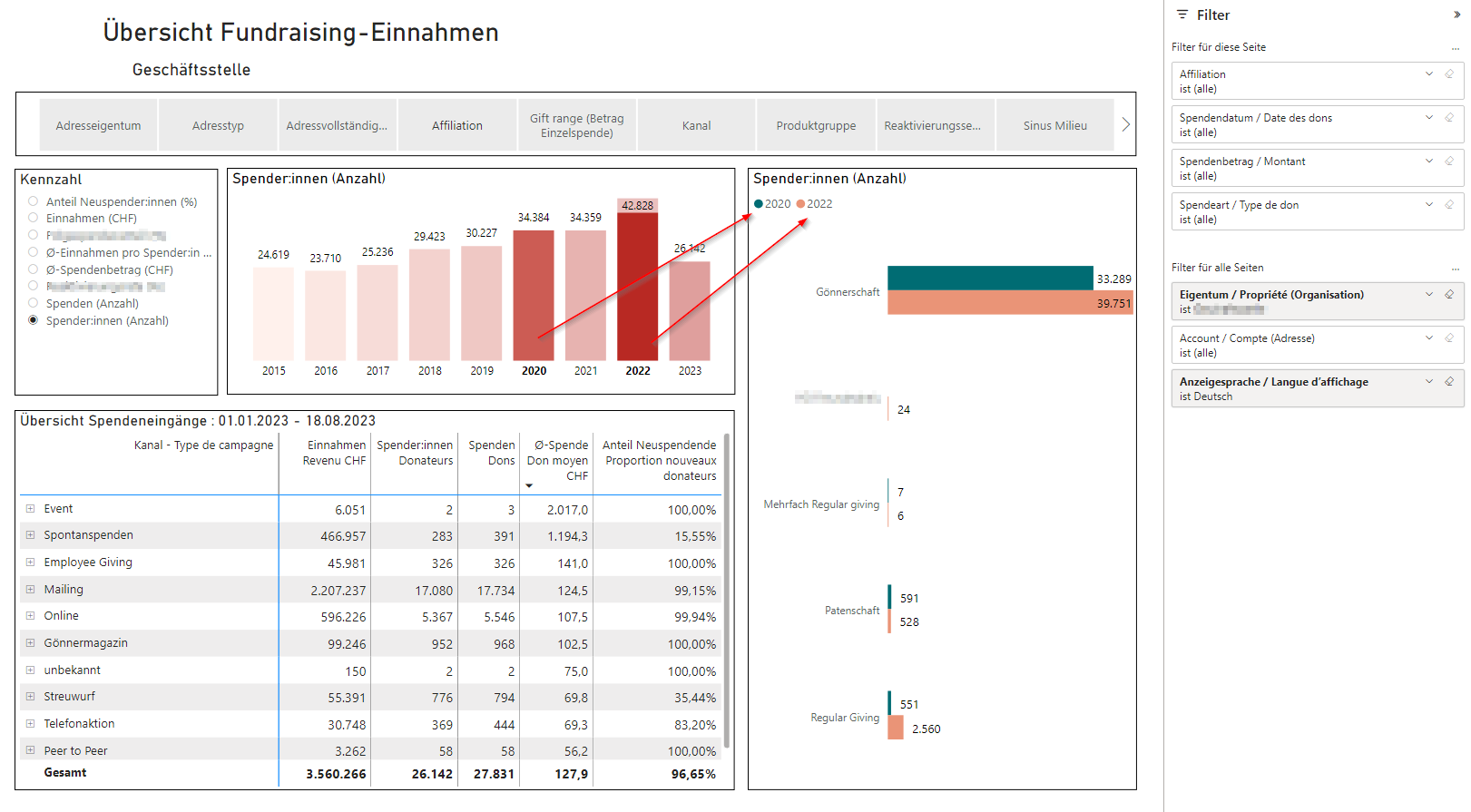Select Ø-Einnahmen pro Spender:in radio button
Viewport: 1471px width, 812px height.
34,252
